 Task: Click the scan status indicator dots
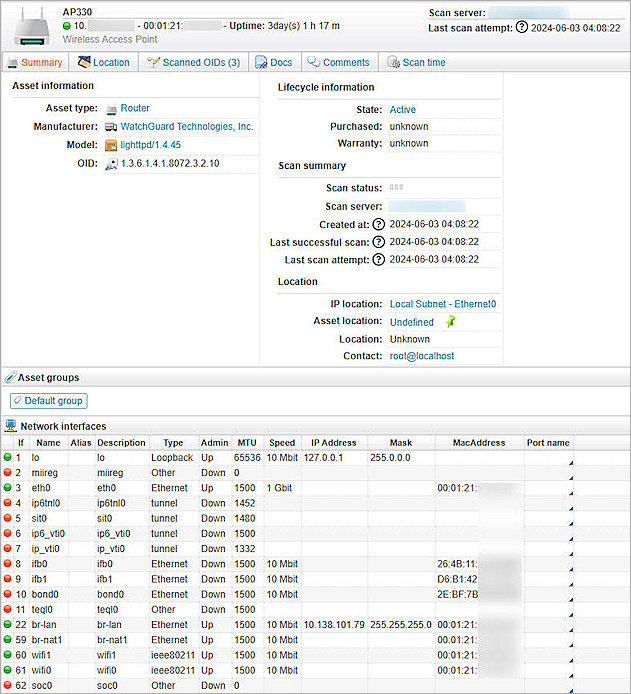tap(396, 187)
